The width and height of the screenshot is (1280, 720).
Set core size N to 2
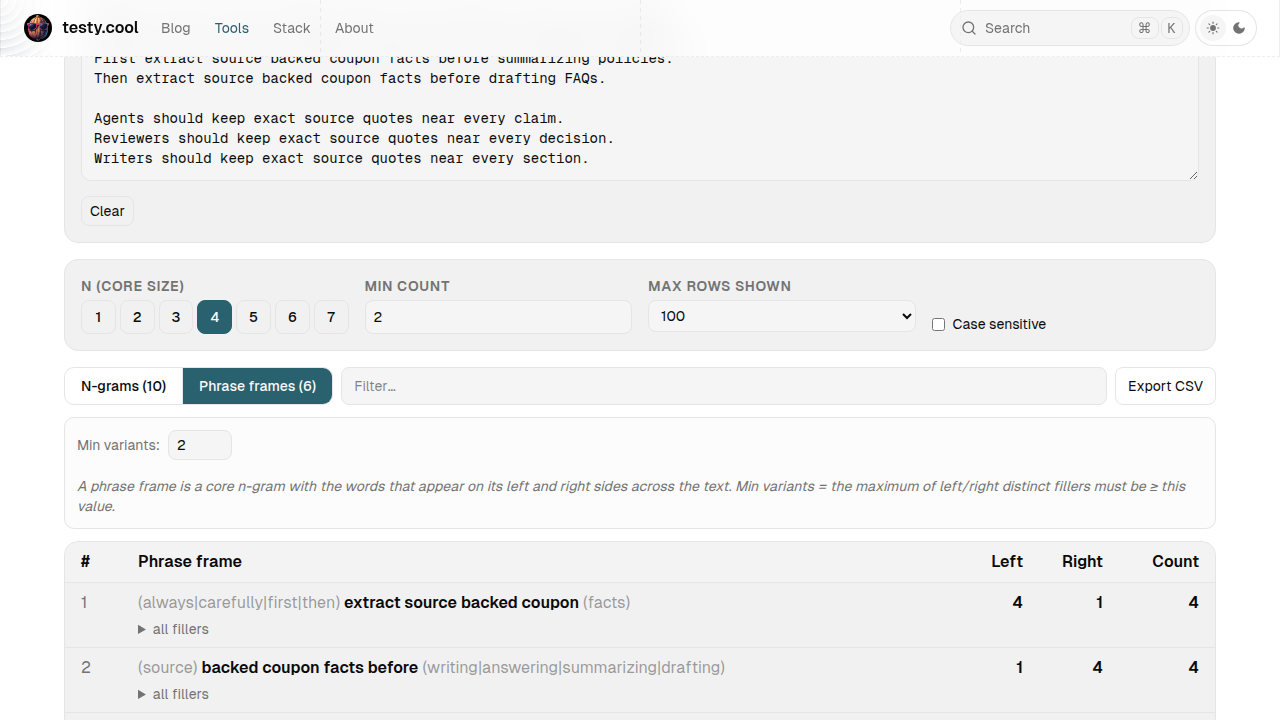tap(137, 317)
